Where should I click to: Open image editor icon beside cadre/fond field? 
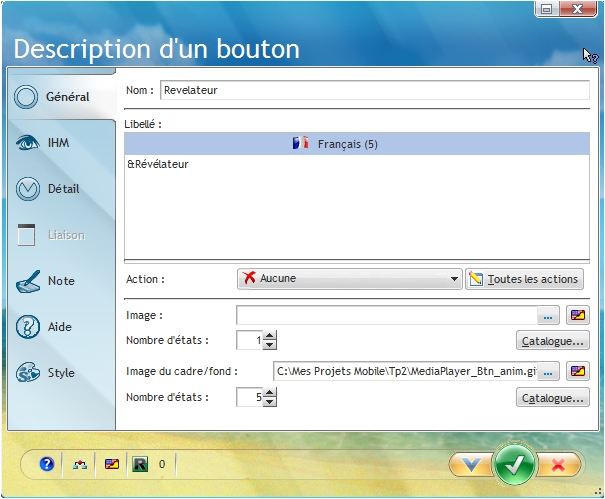pos(578,371)
